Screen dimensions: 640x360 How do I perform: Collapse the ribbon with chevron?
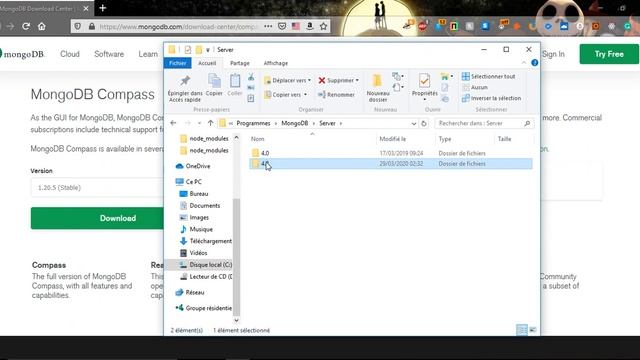pyautogui.click(x=524, y=63)
